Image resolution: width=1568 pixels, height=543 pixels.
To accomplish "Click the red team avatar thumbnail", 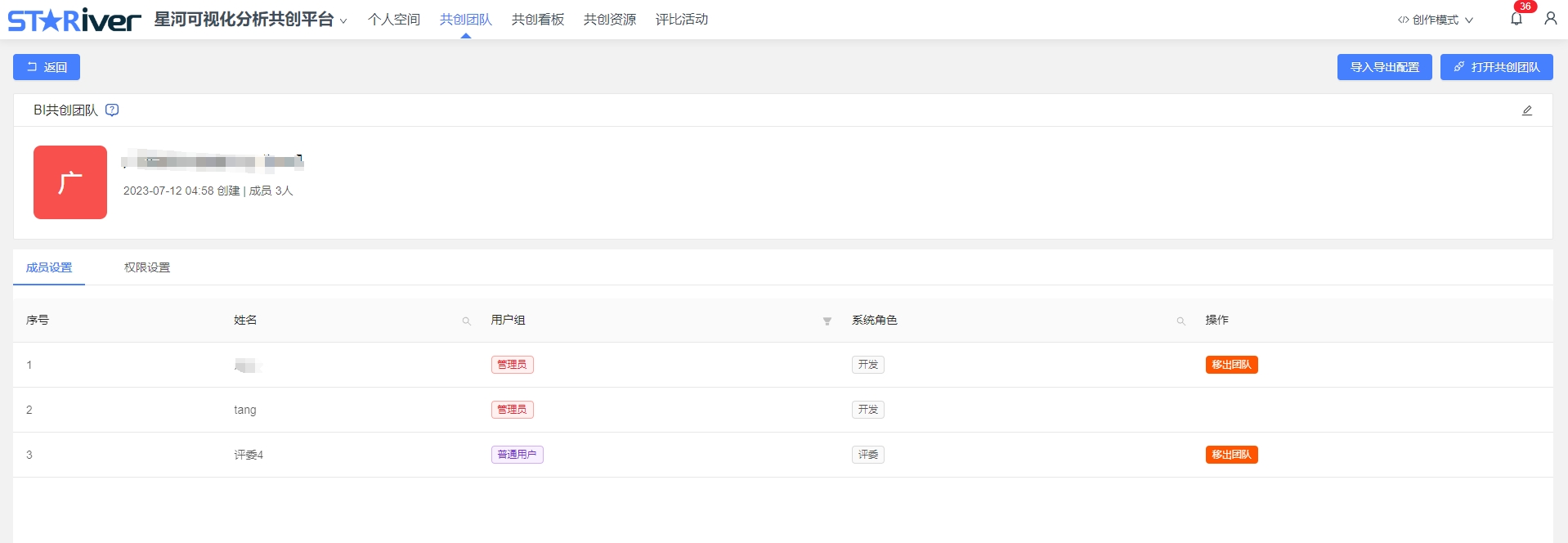I will (70, 182).
